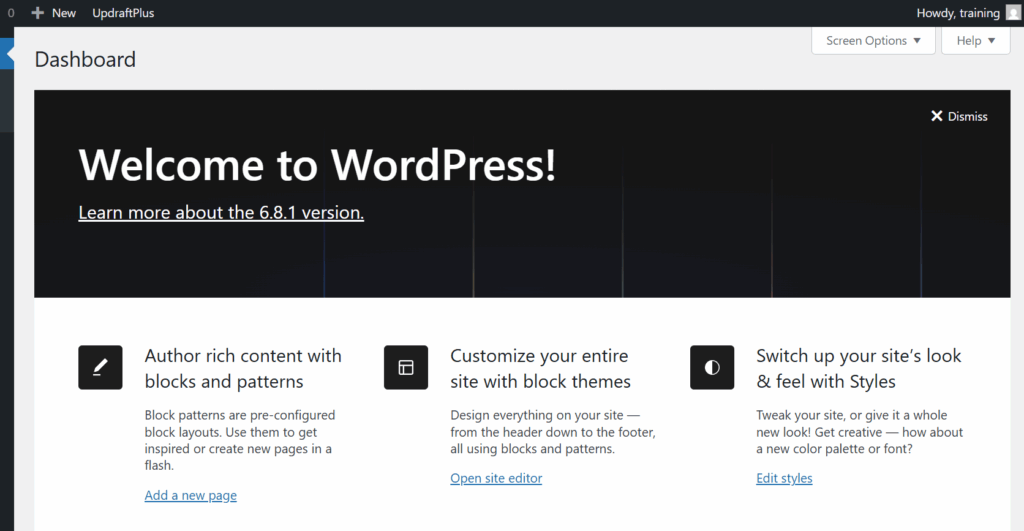Image resolution: width=1024 pixels, height=531 pixels.
Task: Click the Welcome to WordPress! heading
Action: (x=317, y=165)
